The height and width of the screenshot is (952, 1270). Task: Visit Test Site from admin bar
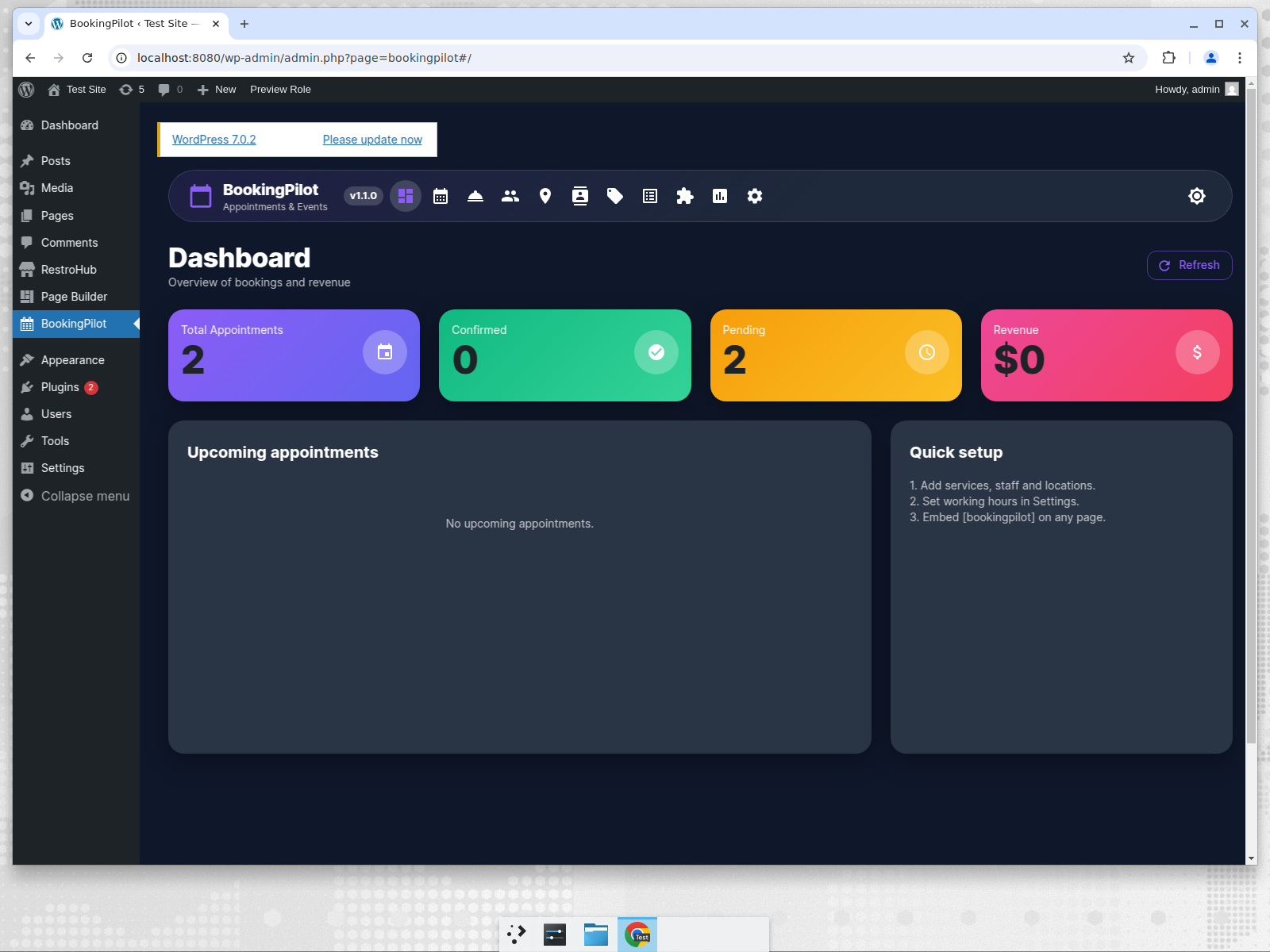tap(77, 90)
